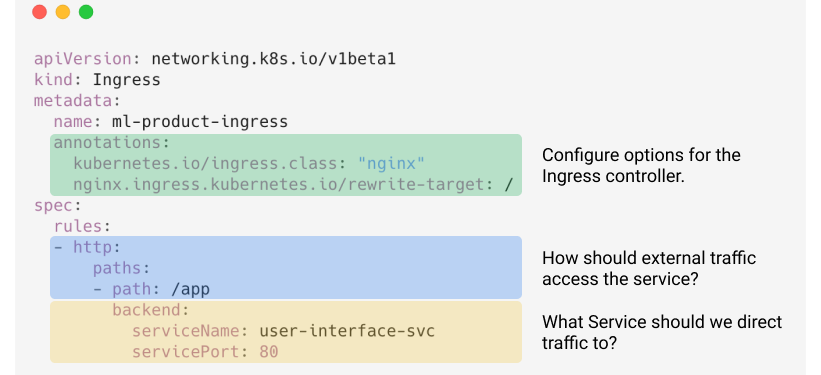This screenshot has width=821, height=375.
Task: Click the "Configure options for the Ingress controller" note
Action: tap(641, 166)
